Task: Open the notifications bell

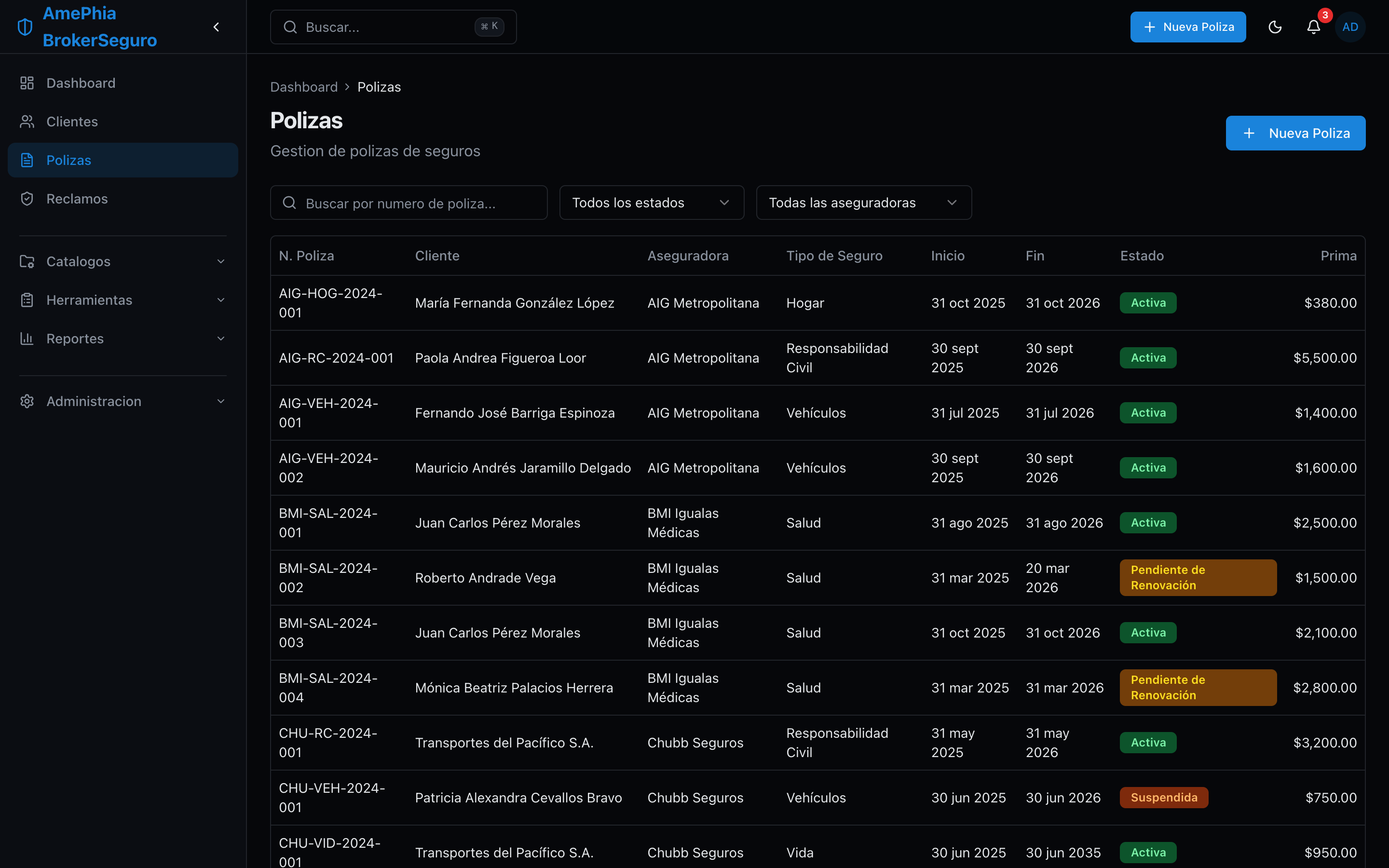Action: click(1313, 27)
